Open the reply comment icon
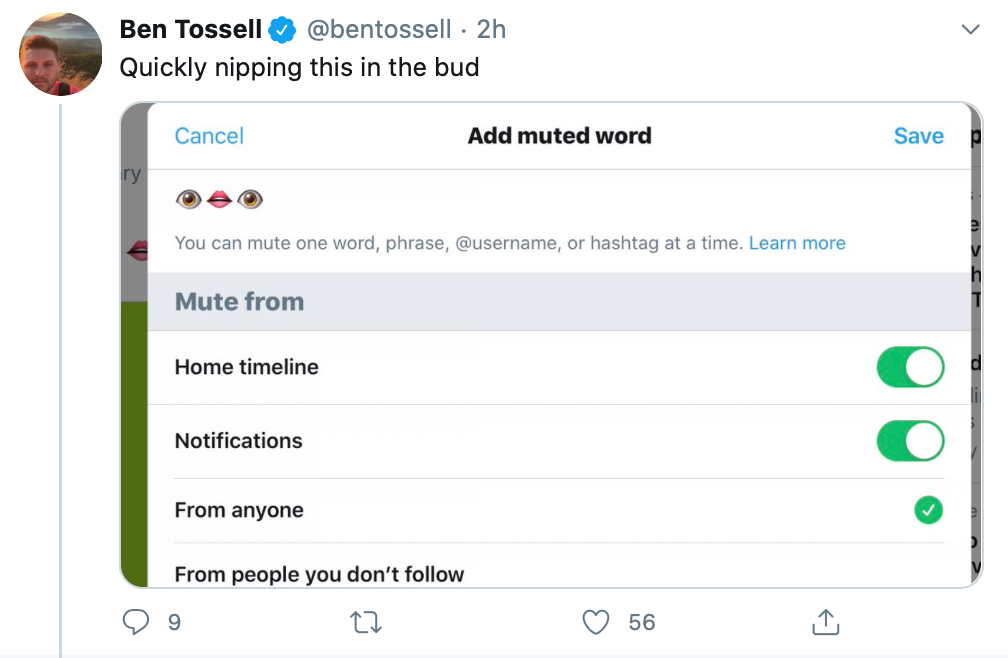 pyautogui.click(x=136, y=621)
